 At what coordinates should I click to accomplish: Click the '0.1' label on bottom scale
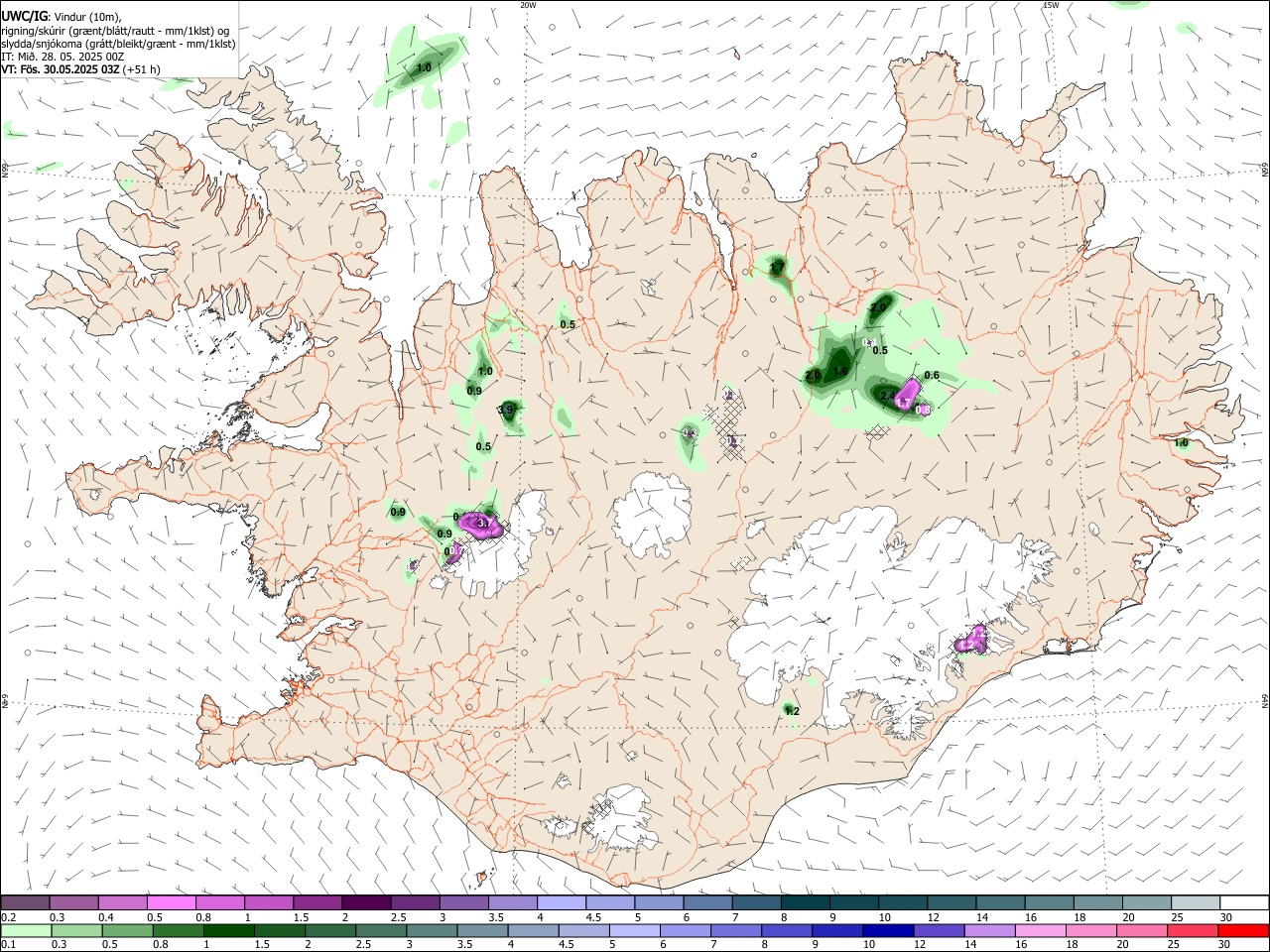(8, 945)
